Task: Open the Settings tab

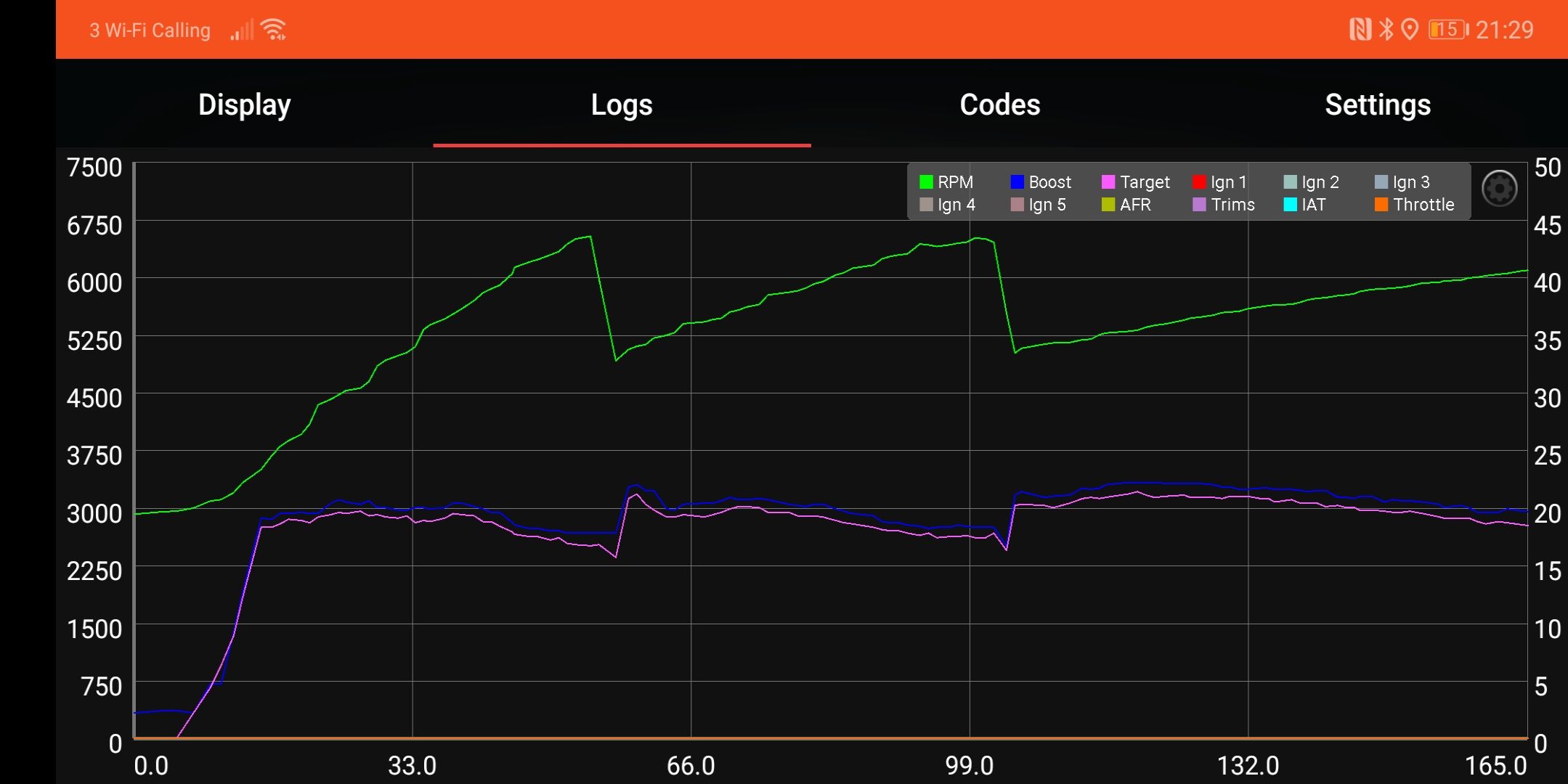Action: 1377,105
